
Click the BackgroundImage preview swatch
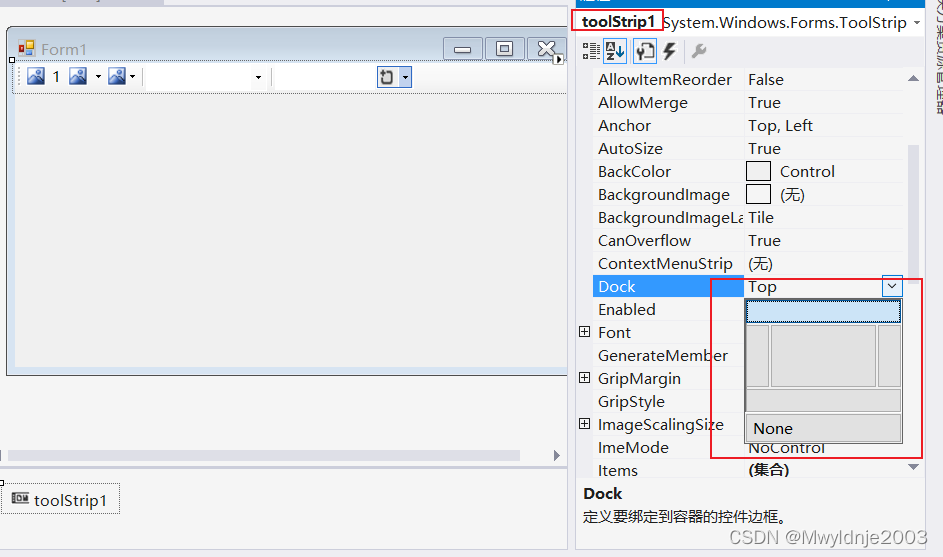pos(758,194)
